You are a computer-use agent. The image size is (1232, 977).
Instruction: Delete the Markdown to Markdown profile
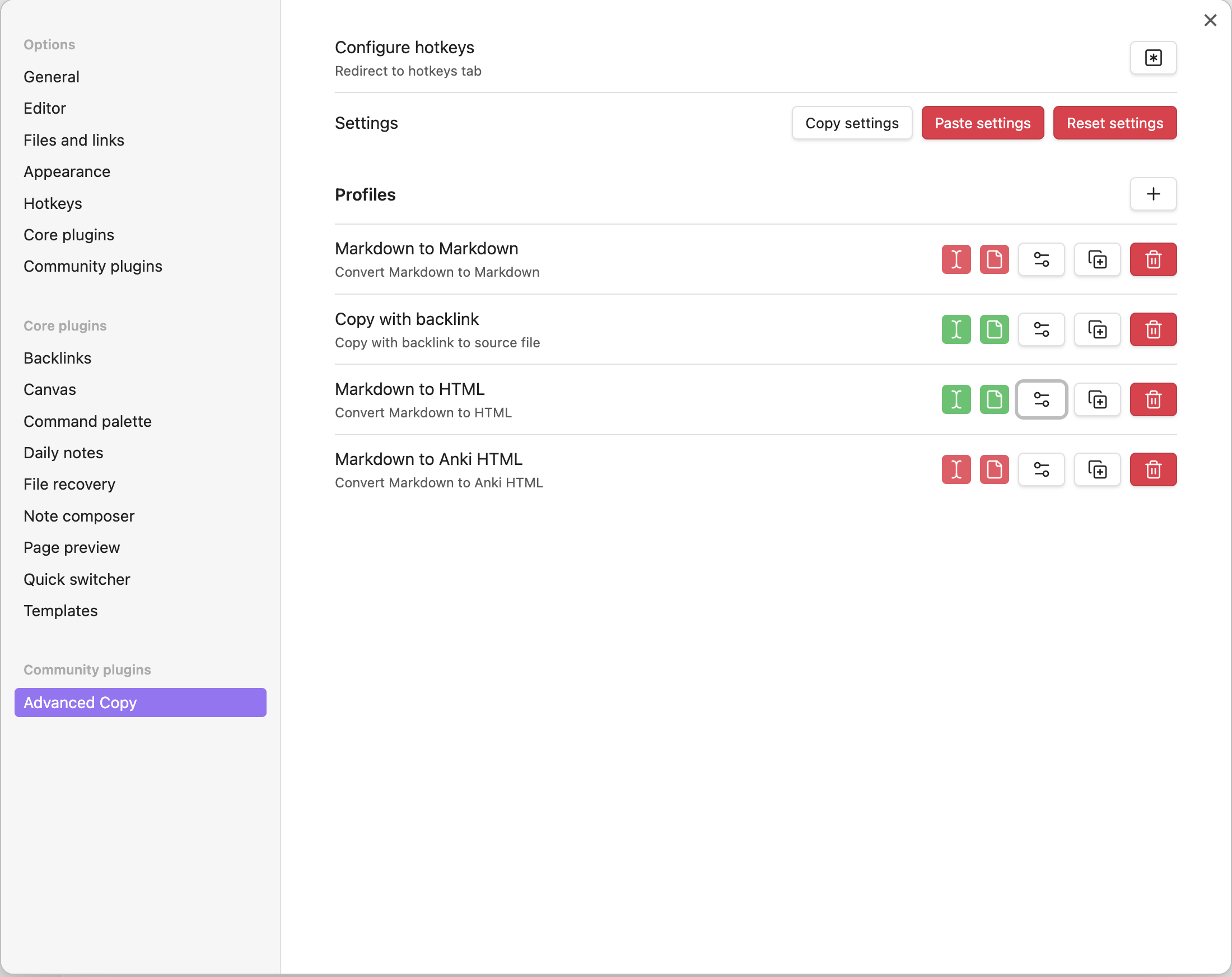pos(1152,259)
